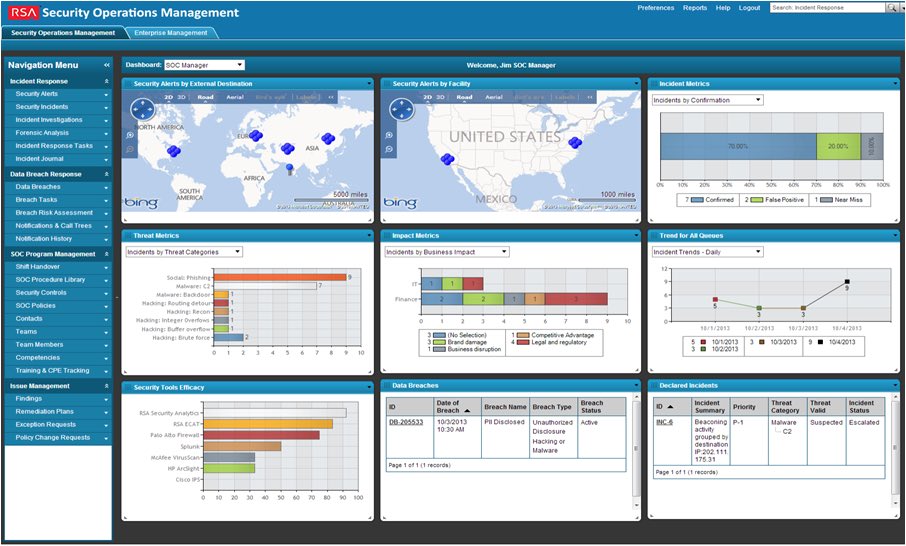This screenshot has height=546, width=906.
Task: Open the Reports link
Action: 695,8
